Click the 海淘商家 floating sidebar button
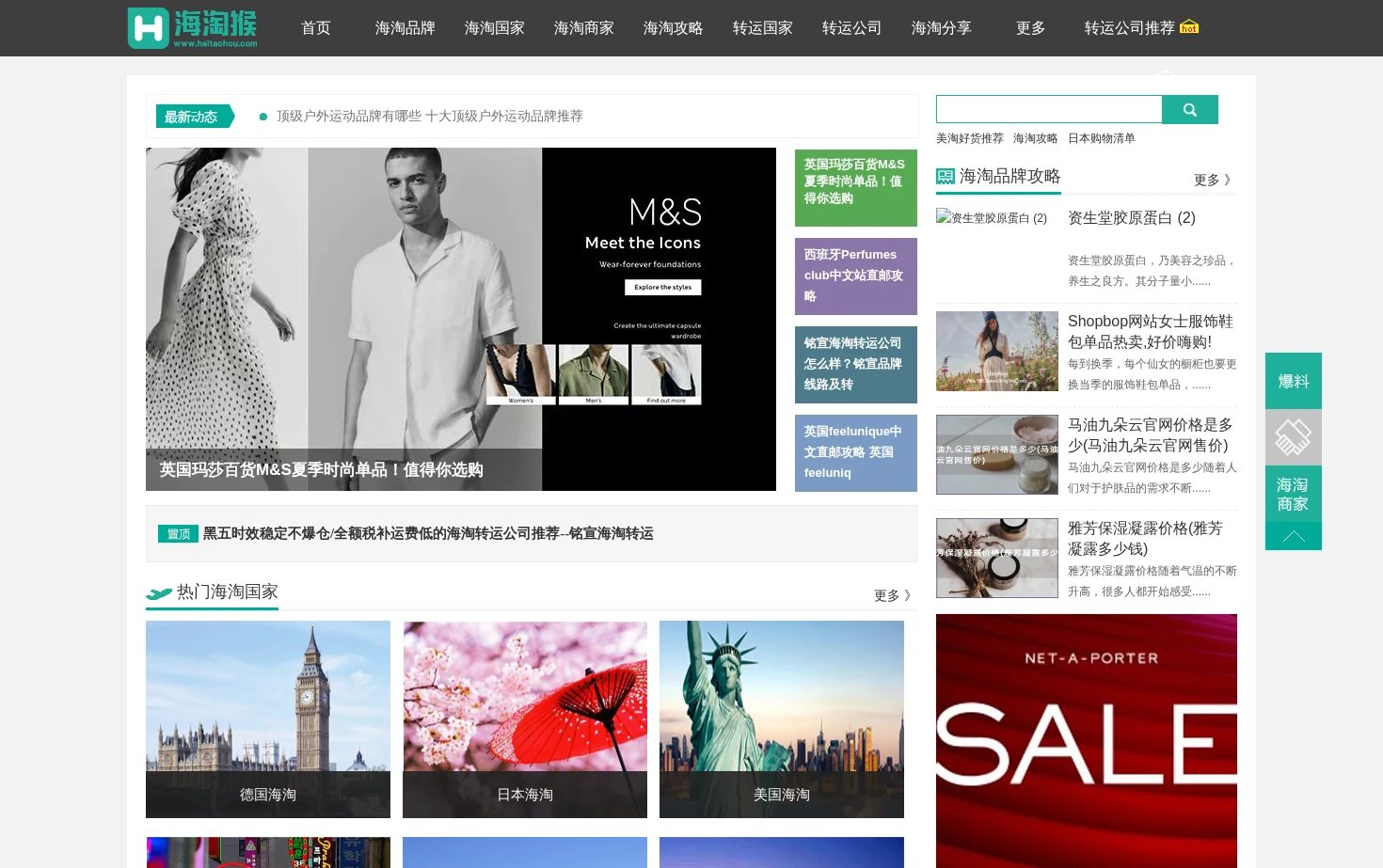 click(1294, 494)
